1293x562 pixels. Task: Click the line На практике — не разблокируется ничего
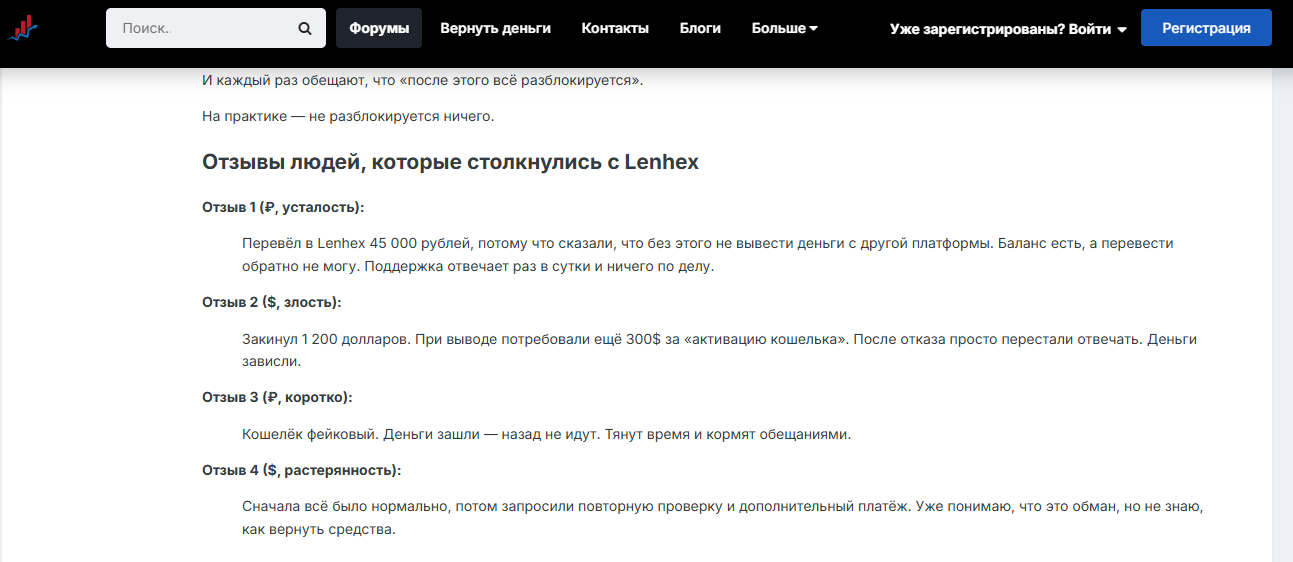coord(348,116)
